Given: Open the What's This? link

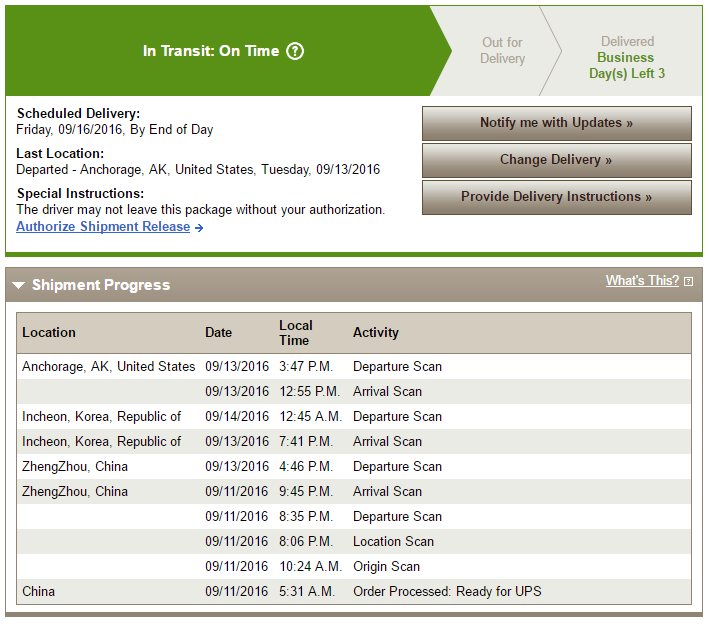Looking at the screenshot, I should tap(642, 281).
